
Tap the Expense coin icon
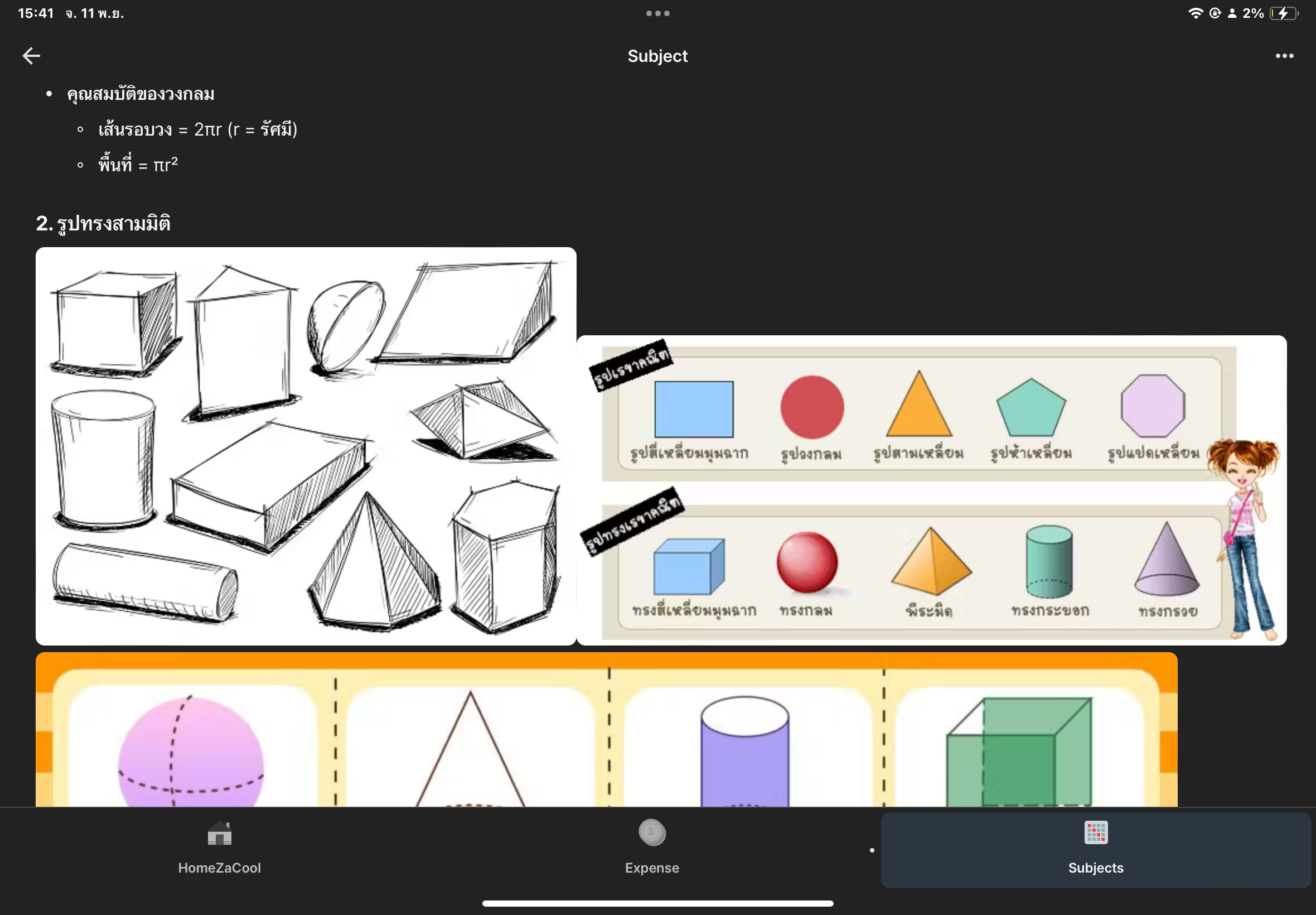tap(652, 832)
